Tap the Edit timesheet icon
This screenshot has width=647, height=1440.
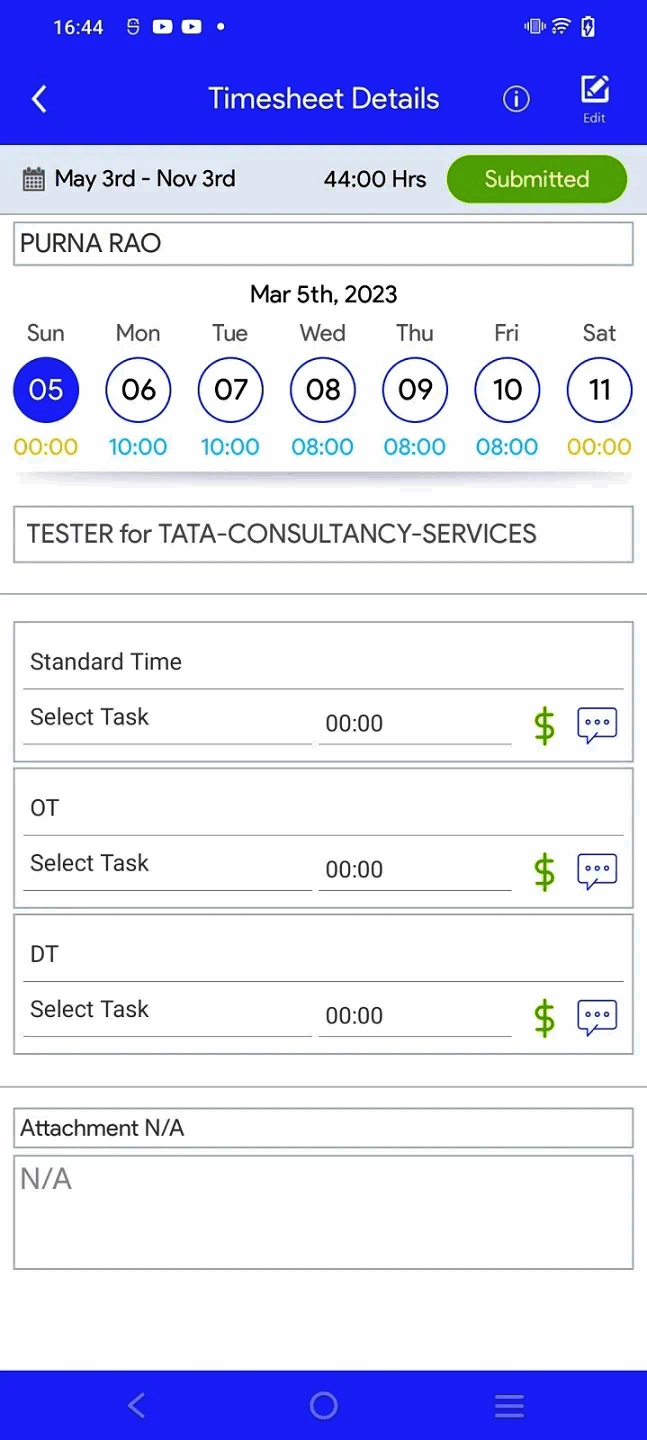[x=594, y=97]
